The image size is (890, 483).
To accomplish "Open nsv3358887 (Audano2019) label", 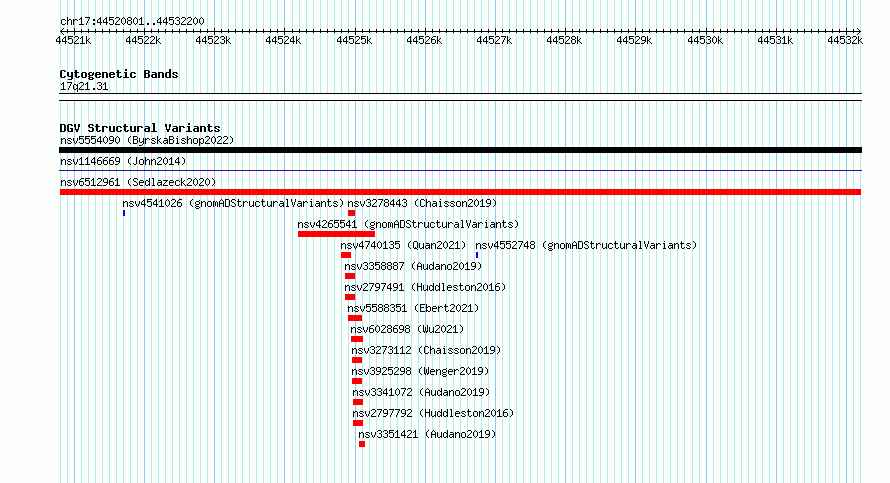I will (x=413, y=266).
